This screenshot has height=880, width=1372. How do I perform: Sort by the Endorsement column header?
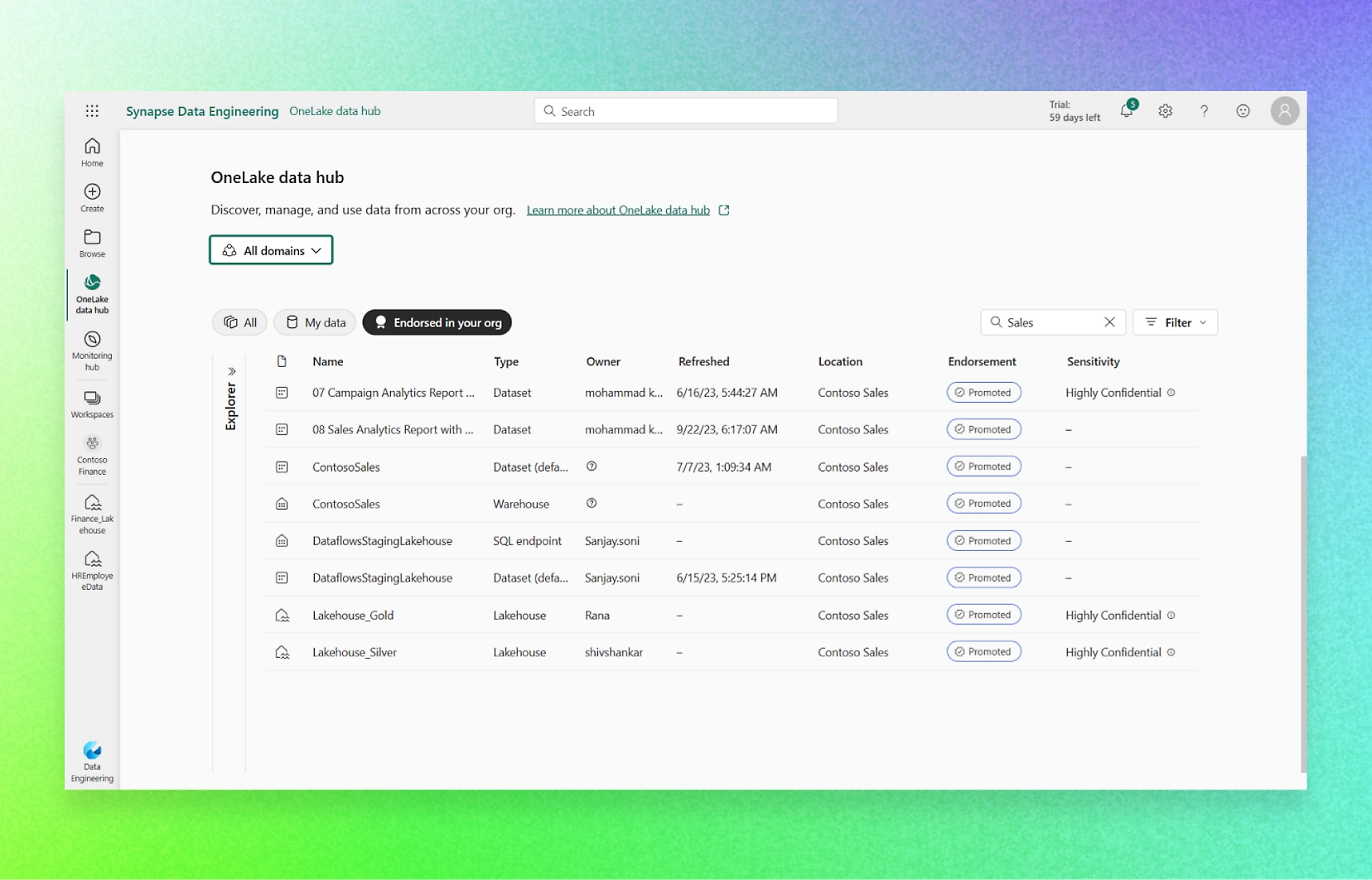[x=982, y=361]
